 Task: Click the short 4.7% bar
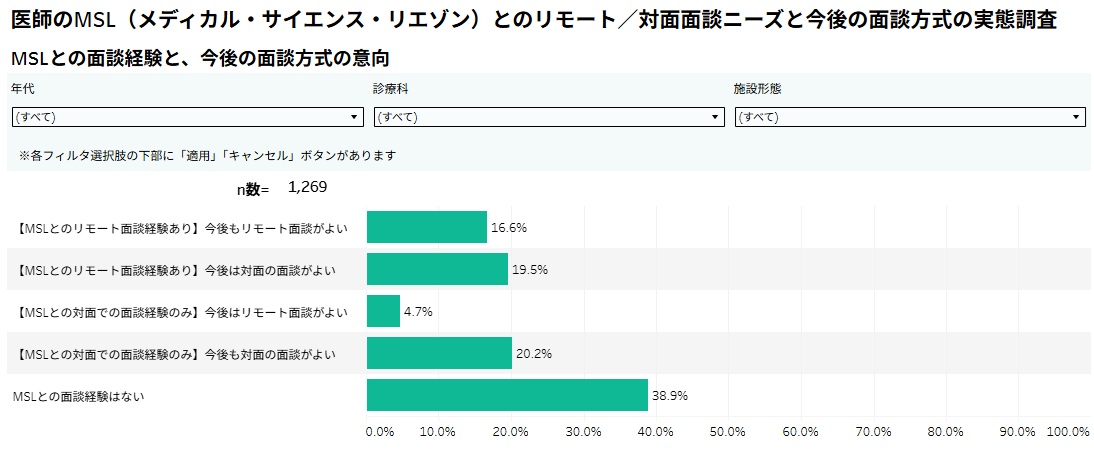click(x=383, y=311)
